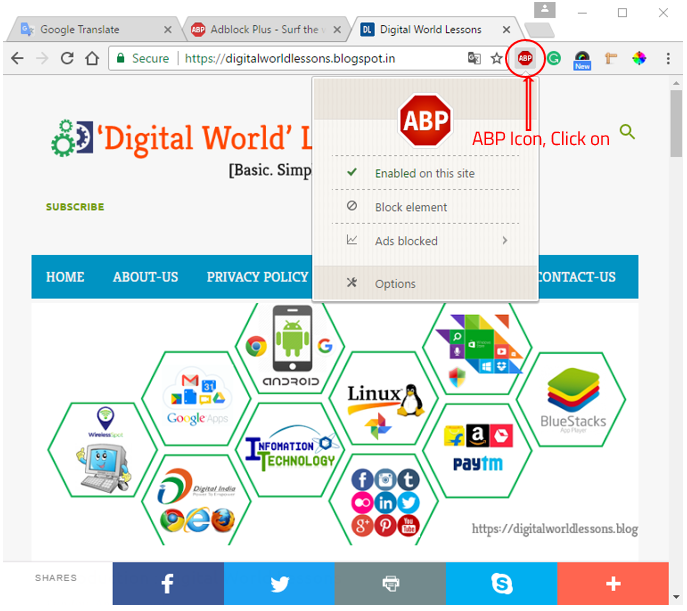Click the BlueStacks hexagon thumbnail
Viewport: 687px width, 611px height.
571,399
